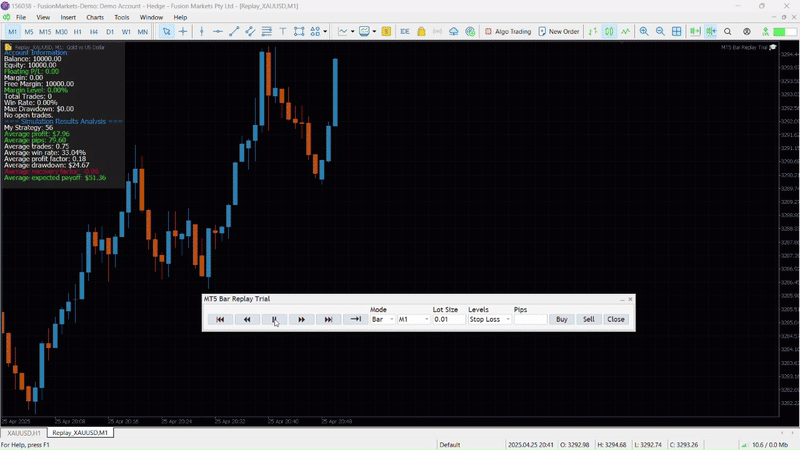The height and width of the screenshot is (450, 800).
Task: Switch chart to H4 timeframe
Action: click(x=94, y=32)
